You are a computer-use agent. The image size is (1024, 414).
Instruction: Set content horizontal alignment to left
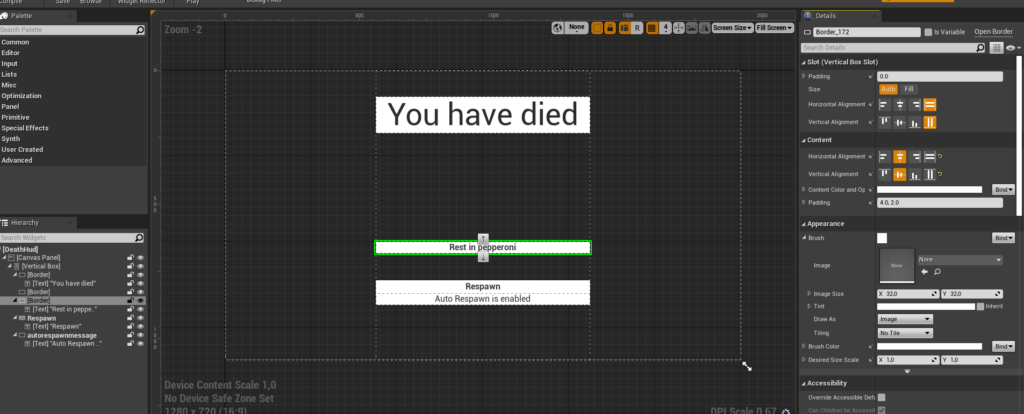point(884,157)
